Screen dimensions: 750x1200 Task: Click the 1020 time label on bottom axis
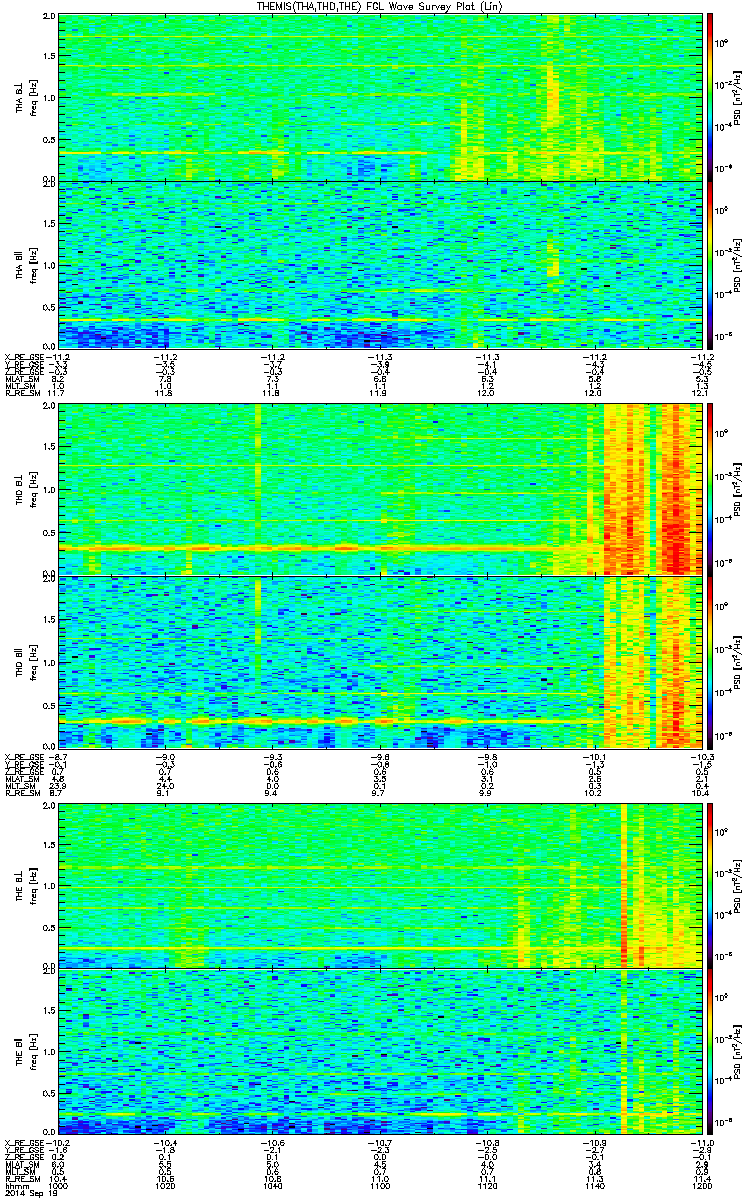166,1186
